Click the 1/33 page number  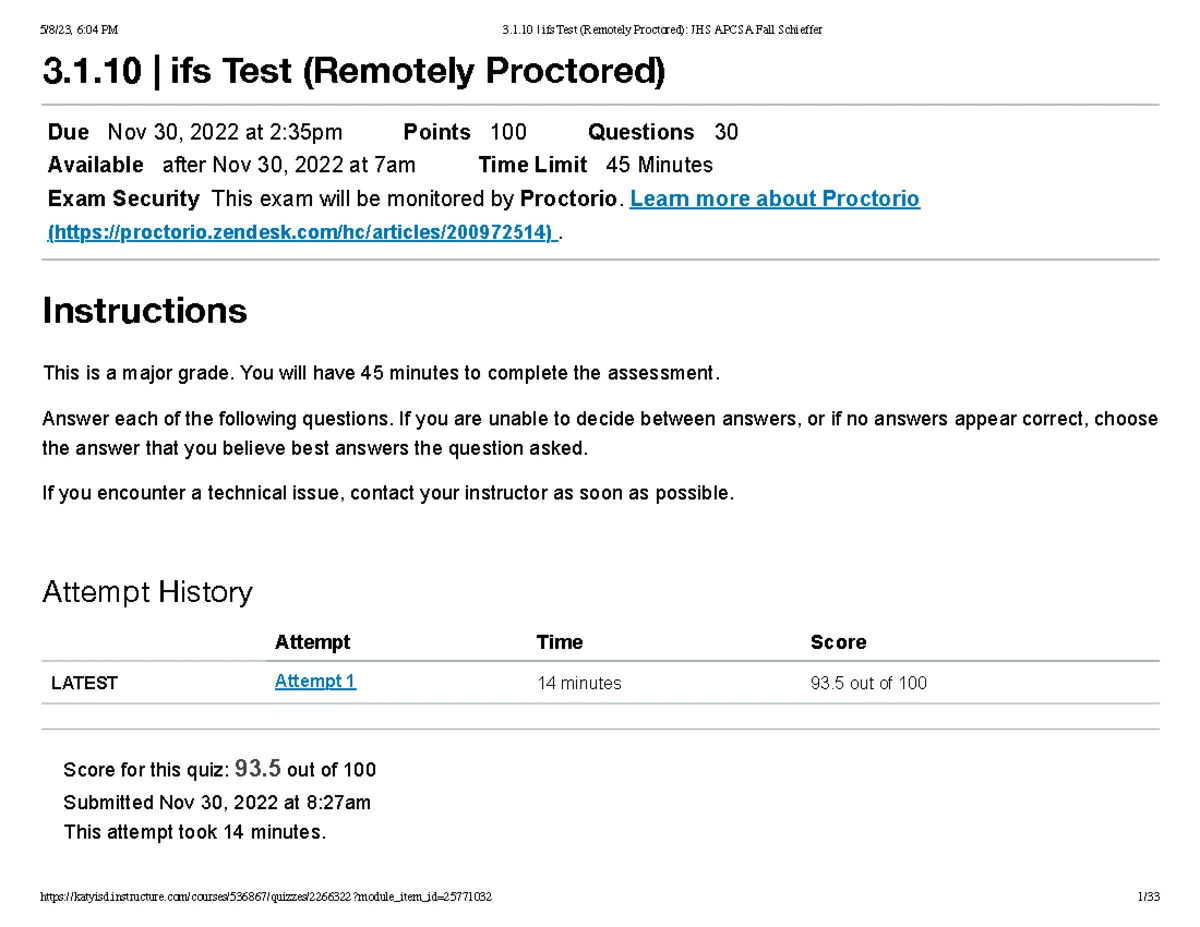1148,897
